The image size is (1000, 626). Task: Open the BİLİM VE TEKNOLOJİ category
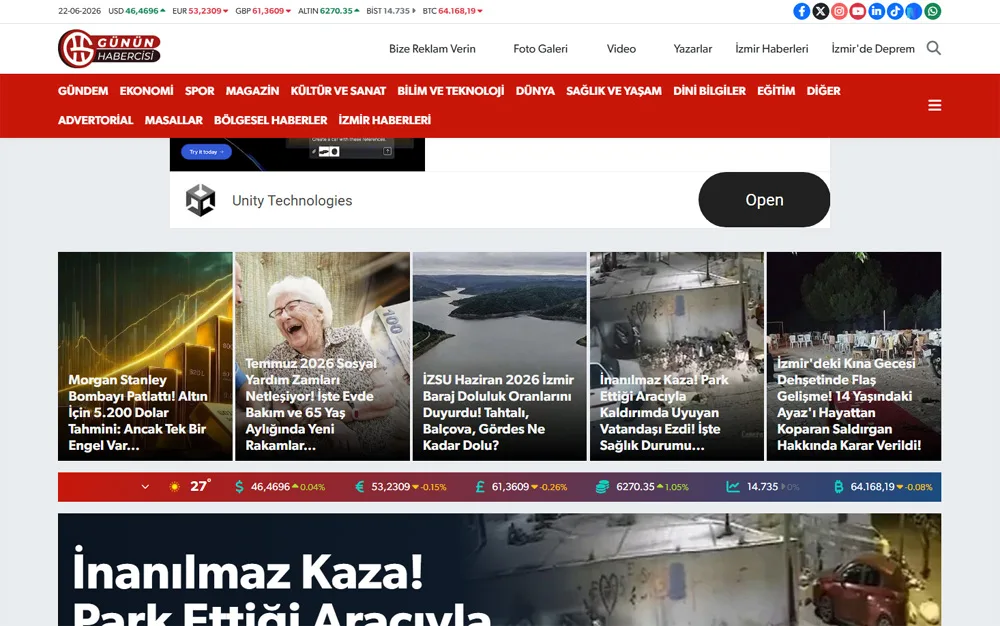click(451, 91)
